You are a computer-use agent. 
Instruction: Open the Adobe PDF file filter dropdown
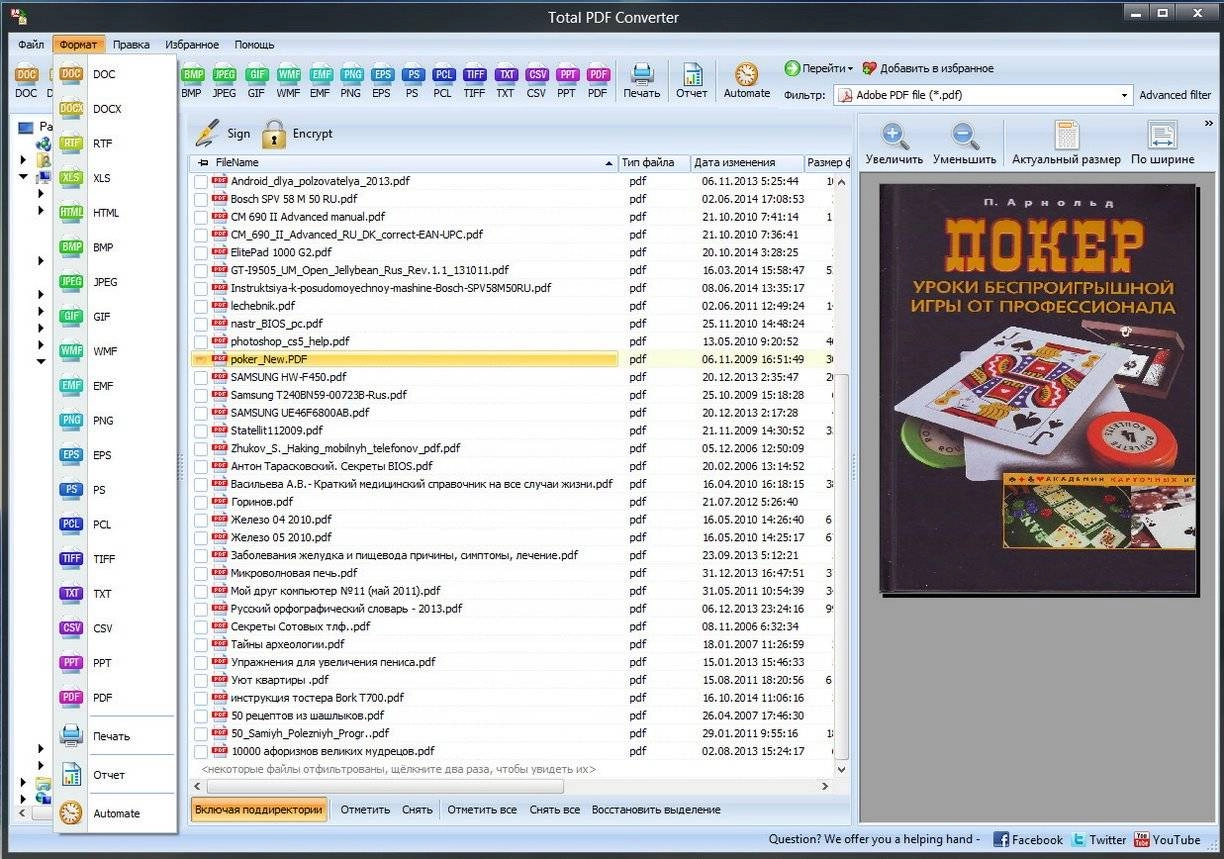coord(1123,95)
